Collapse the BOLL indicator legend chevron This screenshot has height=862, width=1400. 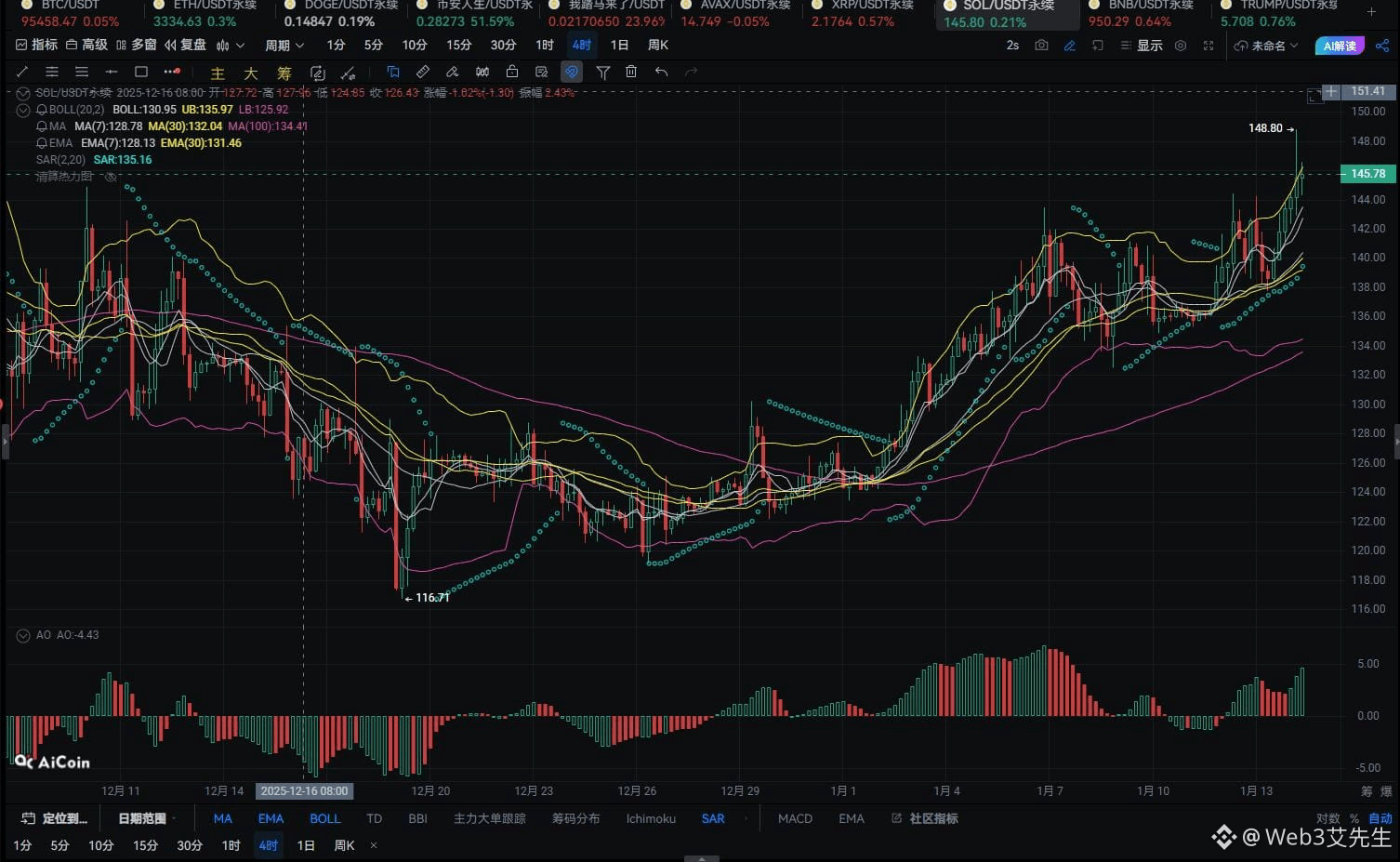coord(23,110)
